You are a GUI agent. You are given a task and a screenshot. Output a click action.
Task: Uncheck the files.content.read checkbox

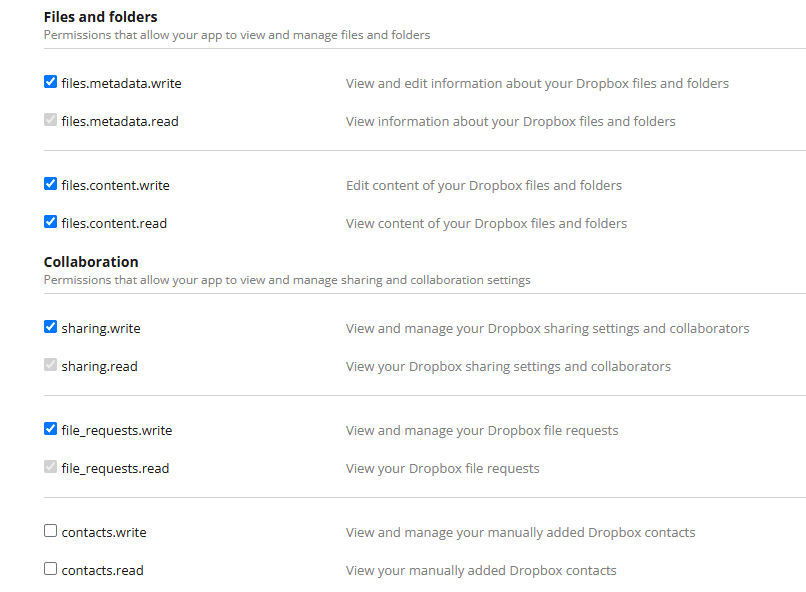[51, 222]
